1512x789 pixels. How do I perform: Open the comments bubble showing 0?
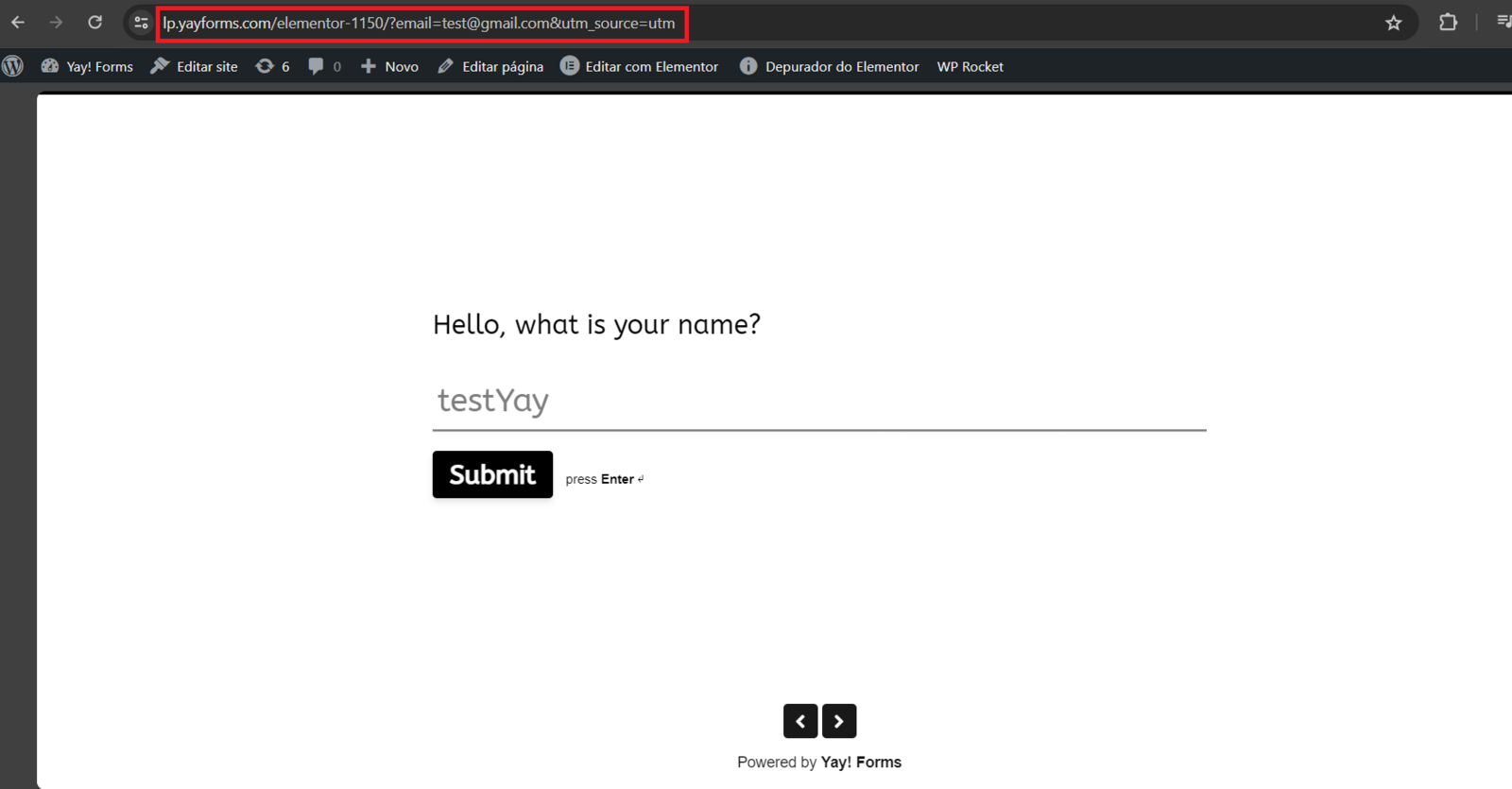coord(324,66)
